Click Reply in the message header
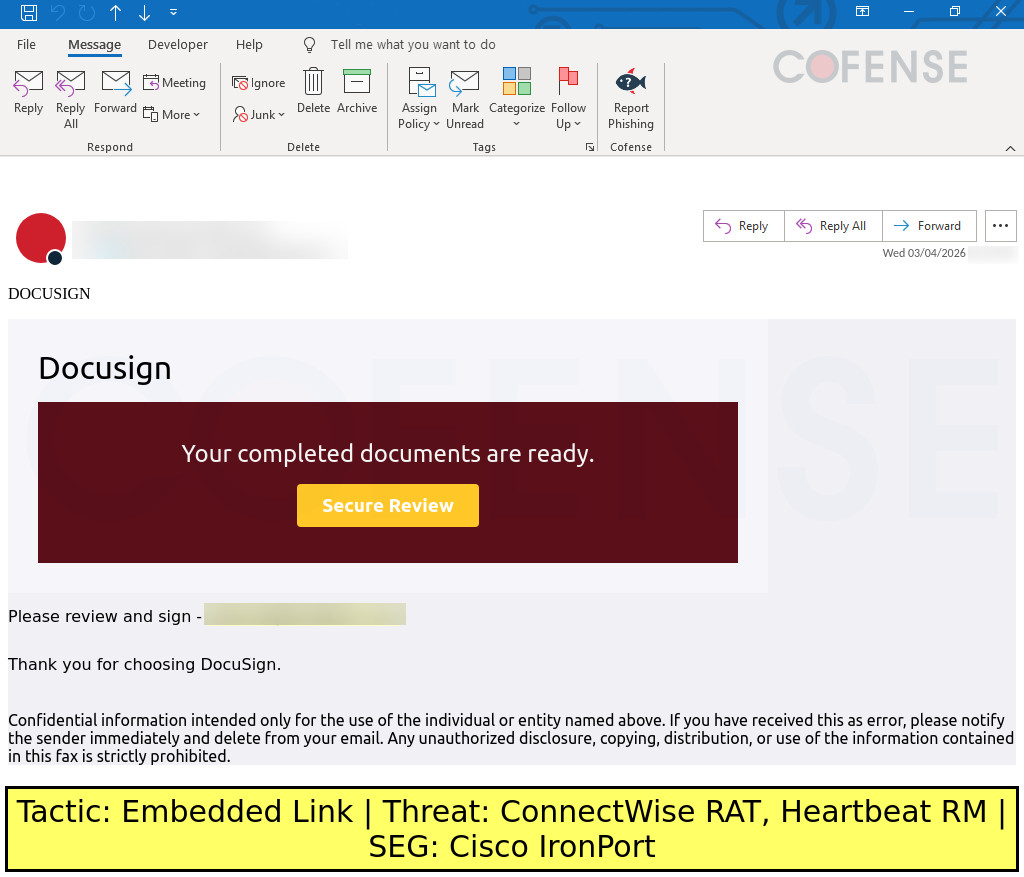The width and height of the screenshot is (1024, 877). [x=743, y=226]
